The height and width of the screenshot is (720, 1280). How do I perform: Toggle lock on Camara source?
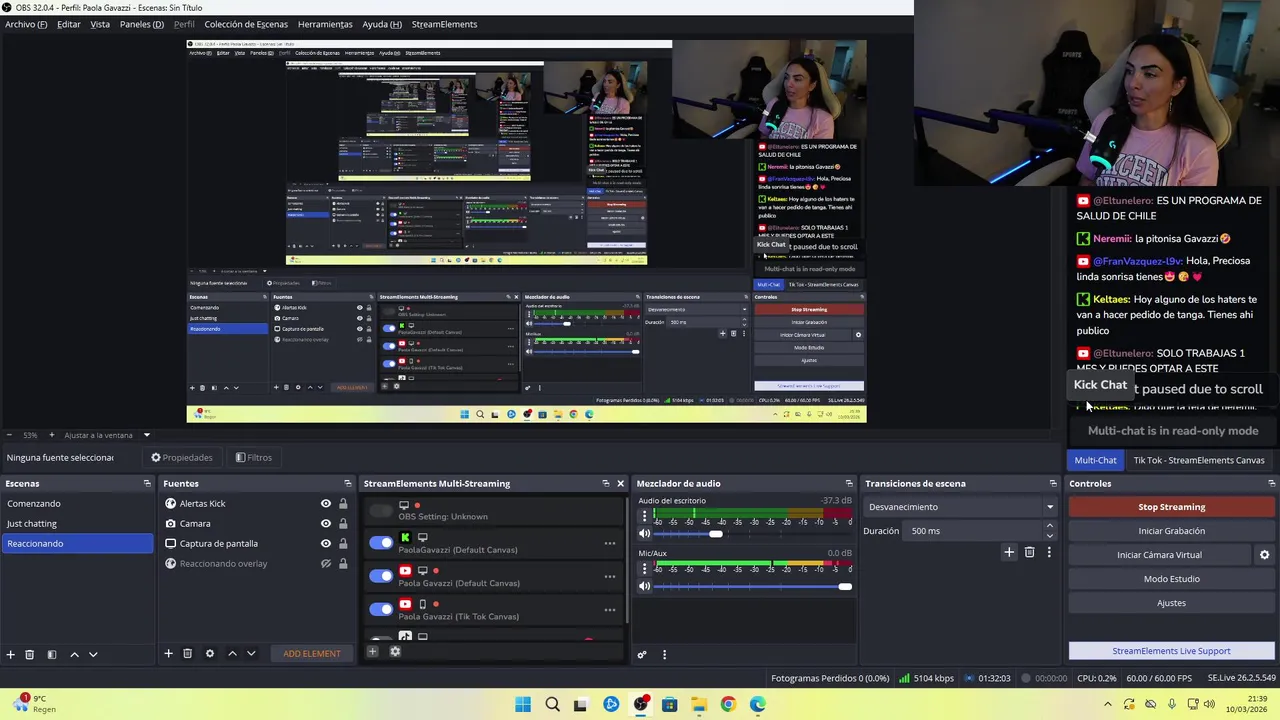(343, 523)
